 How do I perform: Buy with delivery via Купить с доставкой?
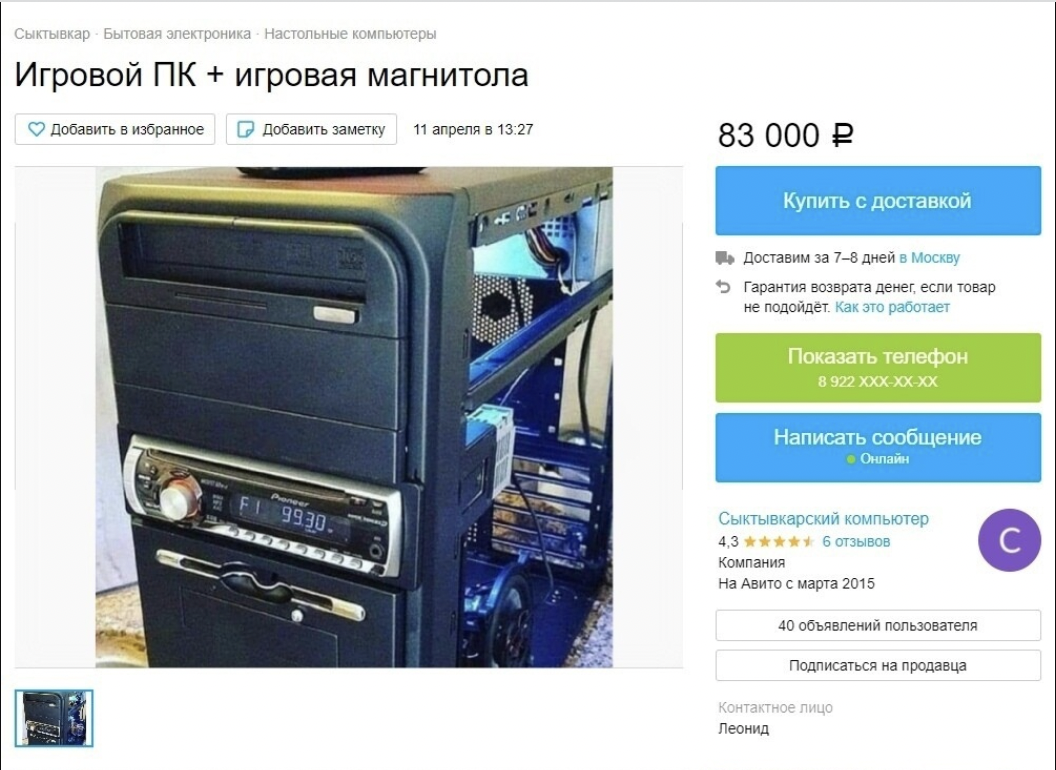[x=878, y=201]
